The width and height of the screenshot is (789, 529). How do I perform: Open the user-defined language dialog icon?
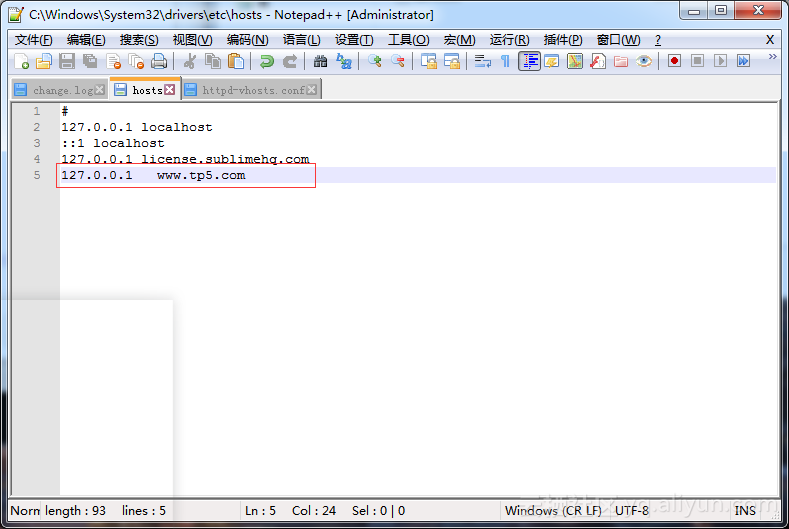pos(552,61)
